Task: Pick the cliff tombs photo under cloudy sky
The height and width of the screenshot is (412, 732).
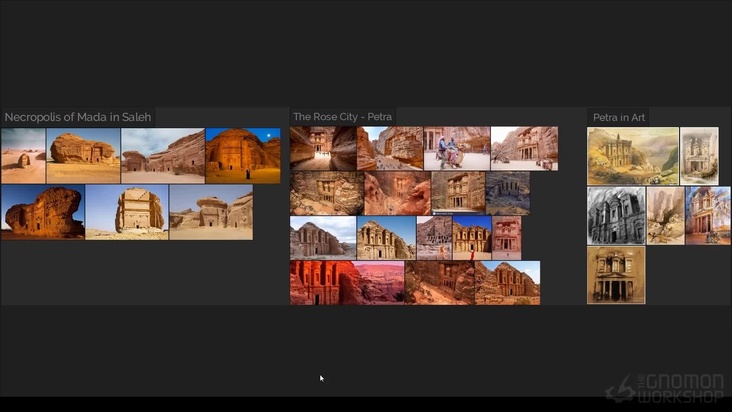Action: 163,155
